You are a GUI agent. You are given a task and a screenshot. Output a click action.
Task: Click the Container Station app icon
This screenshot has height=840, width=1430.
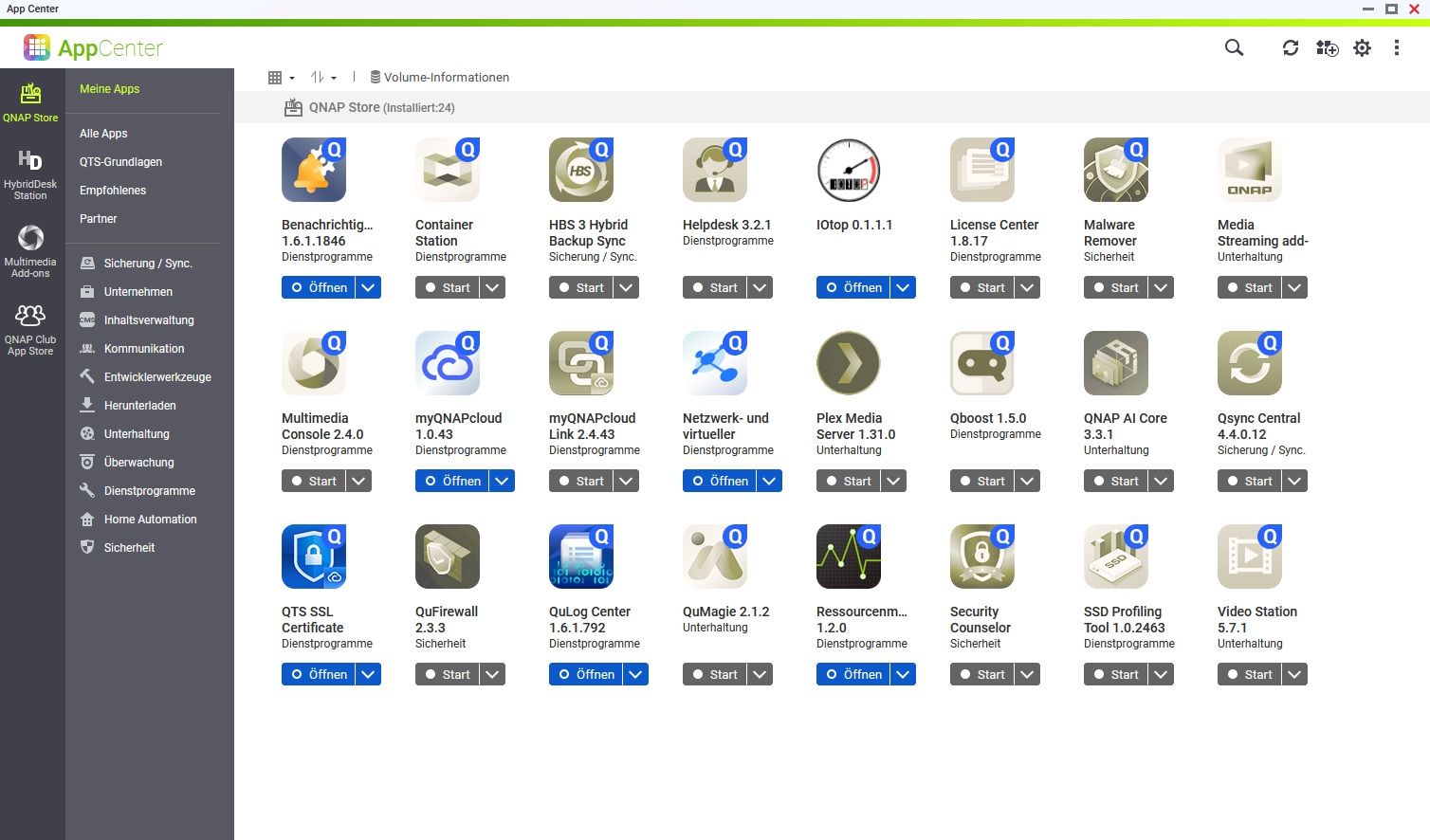(448, 170)
